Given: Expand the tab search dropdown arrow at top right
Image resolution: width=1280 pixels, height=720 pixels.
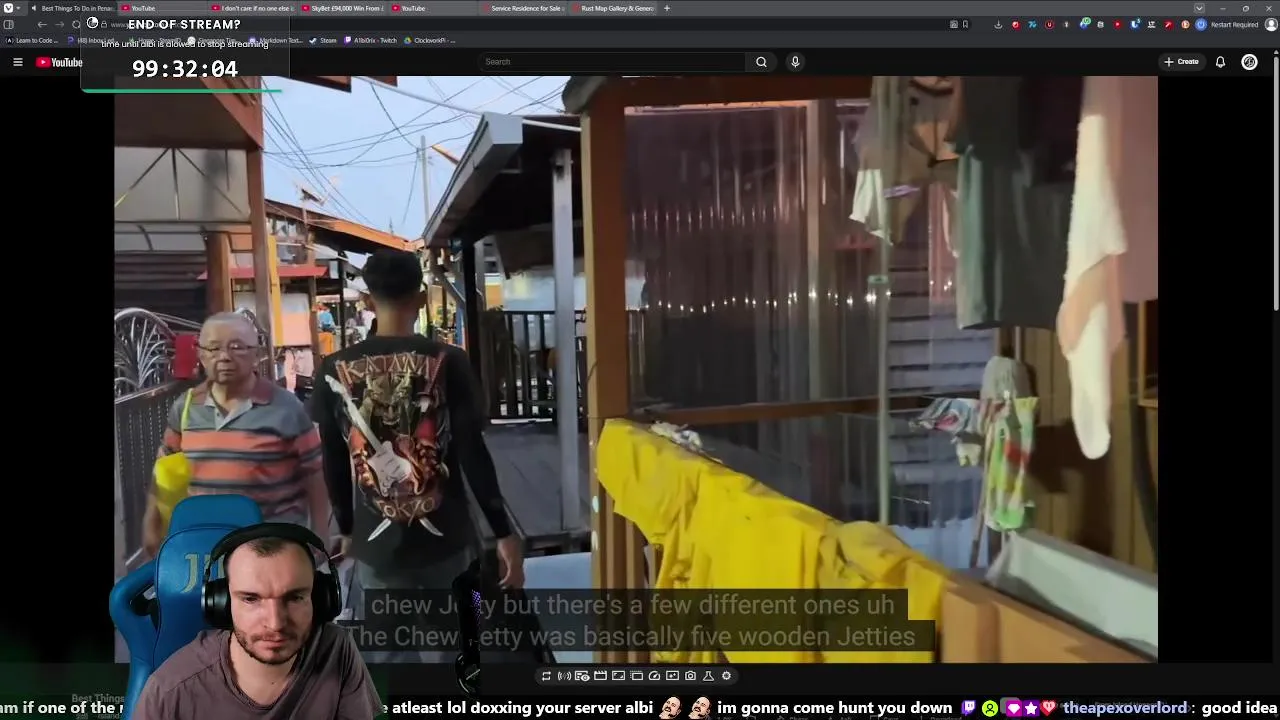Looking at the screenshot, I should click(1199, 8).
